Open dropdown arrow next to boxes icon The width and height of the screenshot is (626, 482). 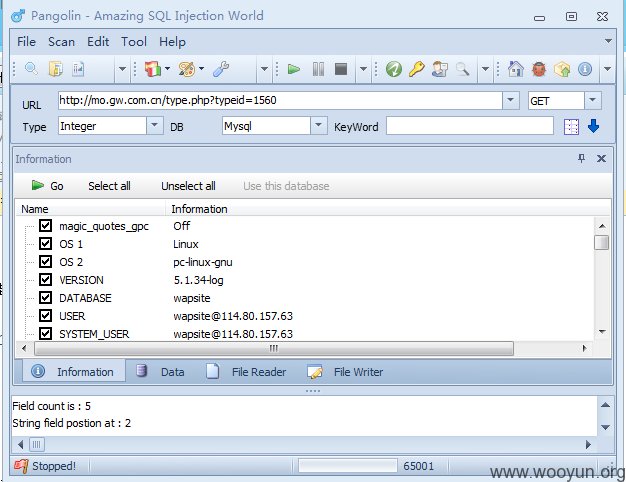point(167,69)
